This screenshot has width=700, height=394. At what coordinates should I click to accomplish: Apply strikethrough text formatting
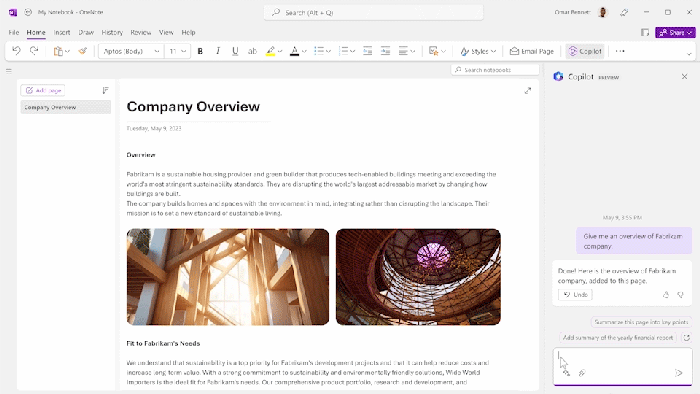pyautogui.click(x=252, y=51)
